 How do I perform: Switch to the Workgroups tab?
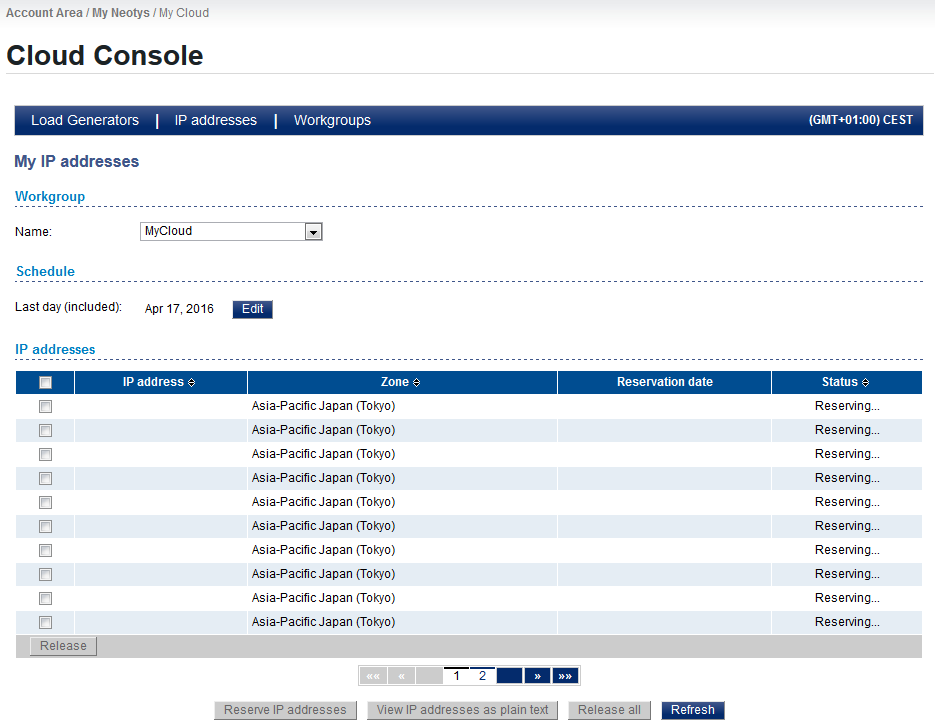pos(332,120)
